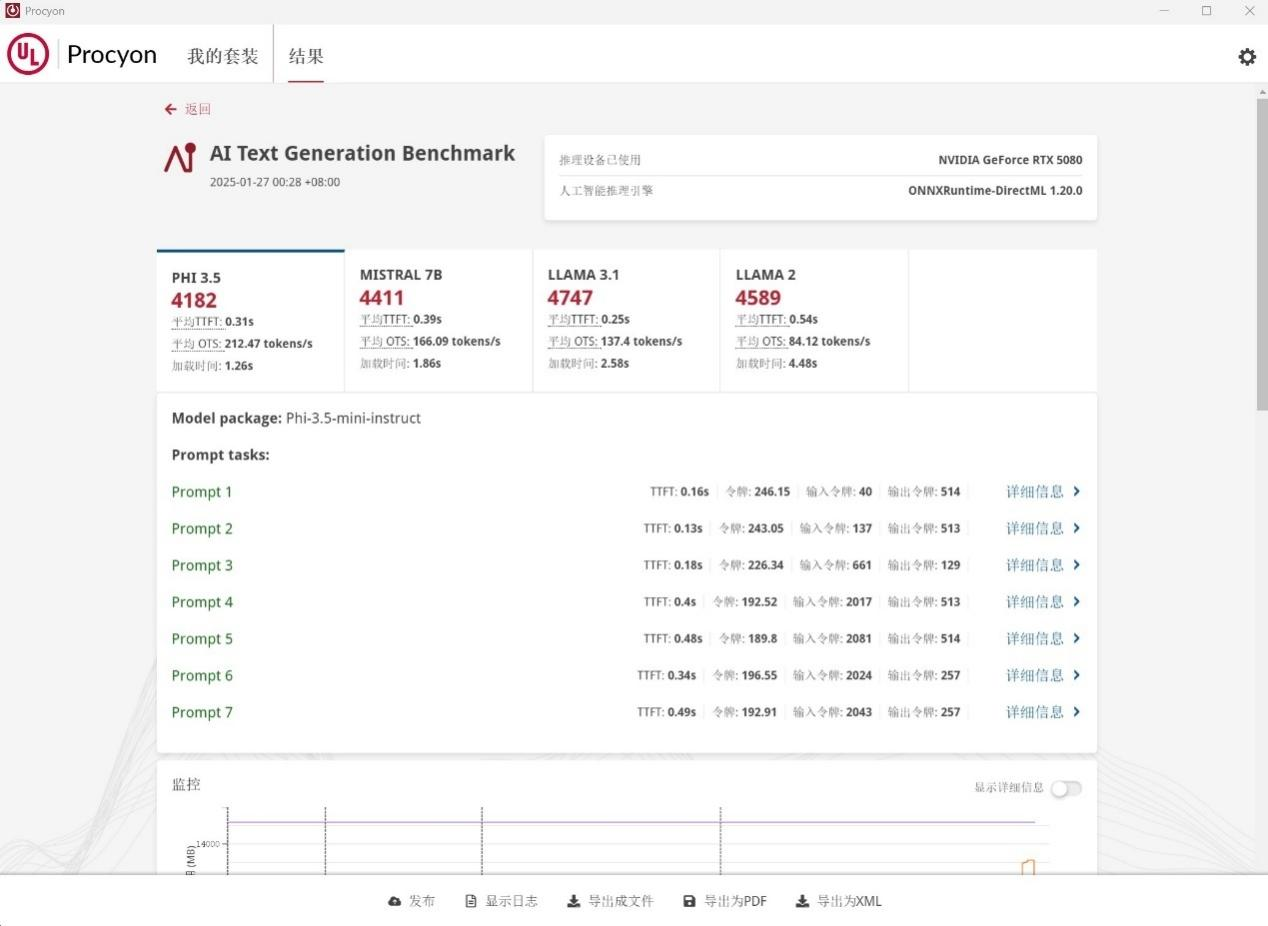Viewport: 1268px width, 926px height.
Task: Select the LLAMA 3.1 results tab
Action: (x=627, y=321)
